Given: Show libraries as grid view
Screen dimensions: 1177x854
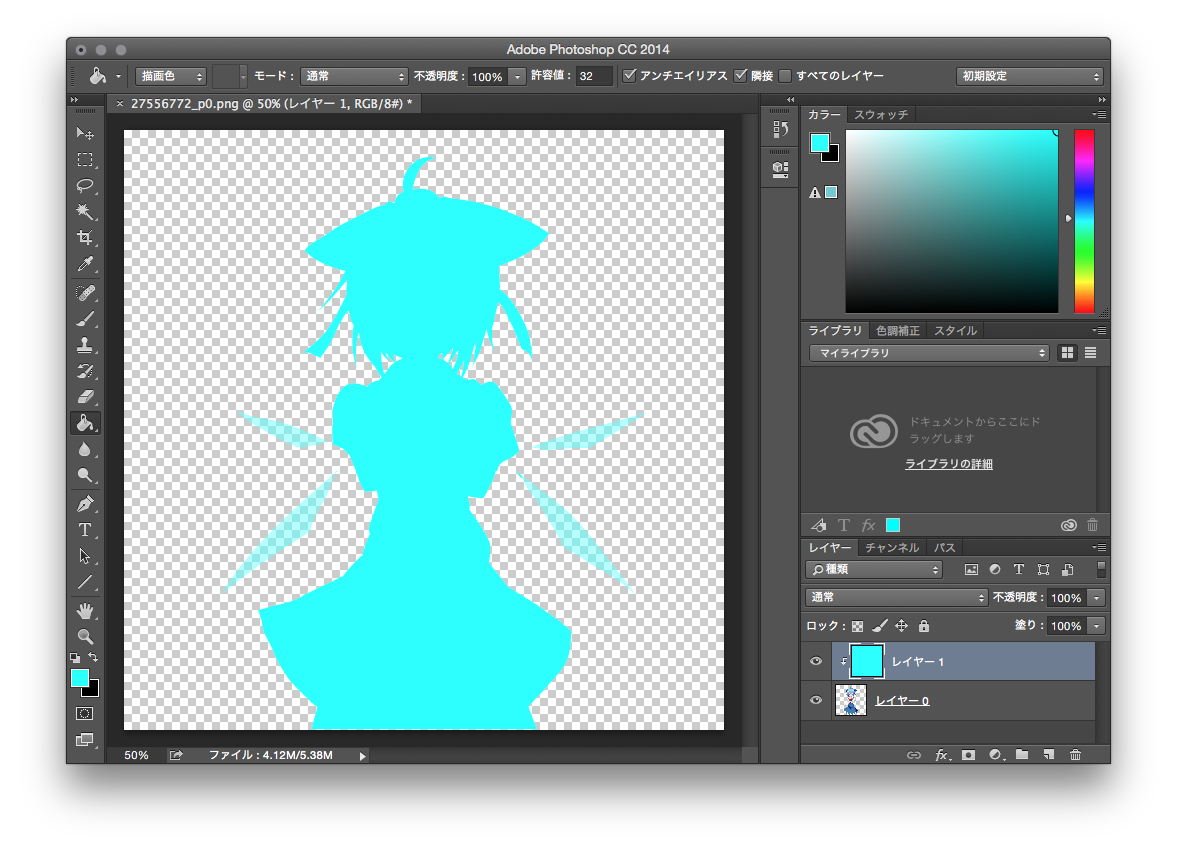Looking at the screenshot, I should tap(1067, 353).
